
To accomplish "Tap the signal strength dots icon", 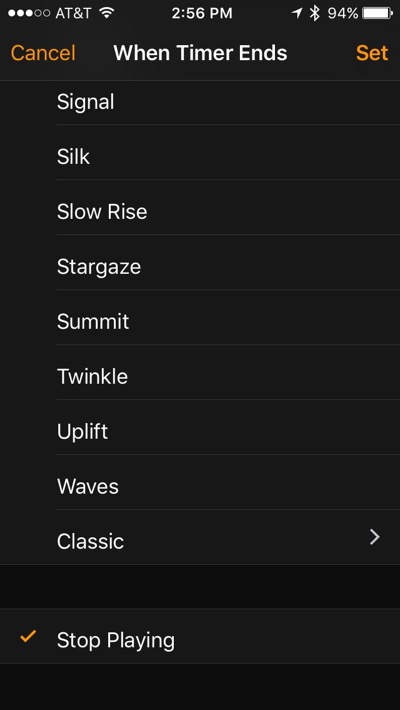I will point(29,13).
